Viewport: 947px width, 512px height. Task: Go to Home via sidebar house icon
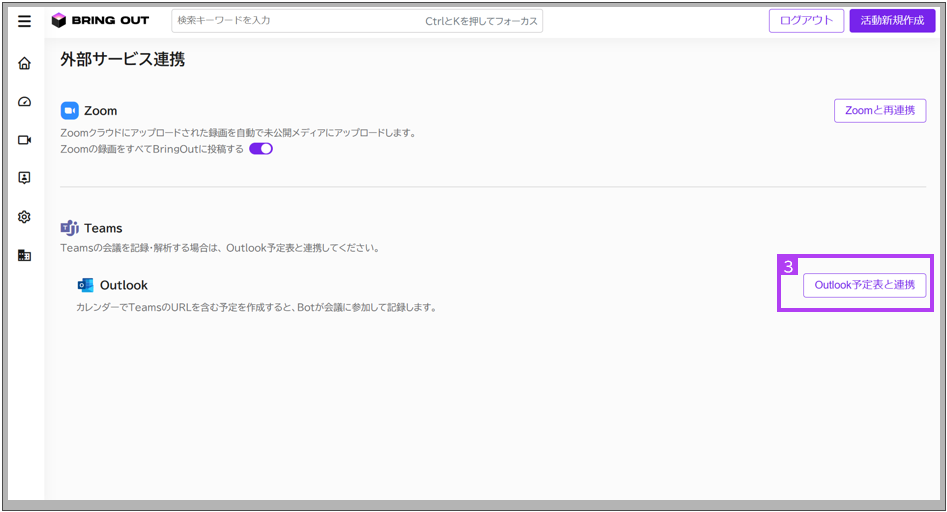24,63
